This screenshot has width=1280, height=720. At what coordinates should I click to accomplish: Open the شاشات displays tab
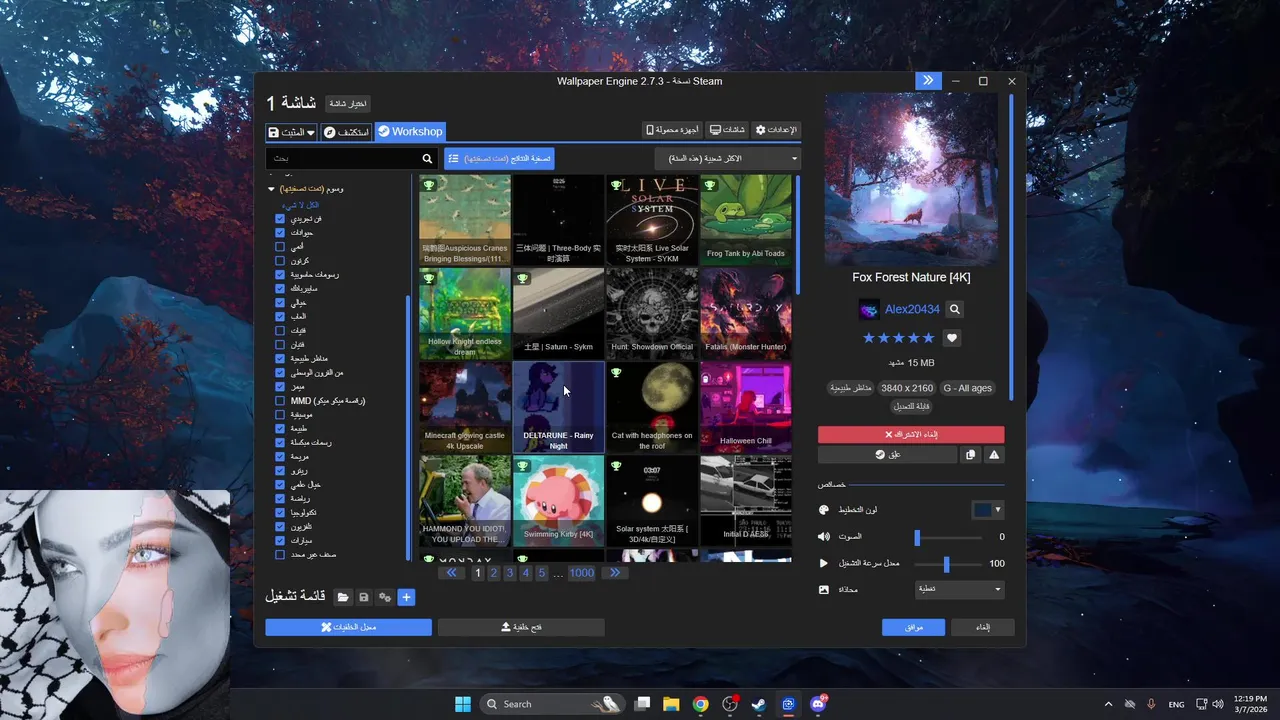pyautogui.click(x=728, y=130)
